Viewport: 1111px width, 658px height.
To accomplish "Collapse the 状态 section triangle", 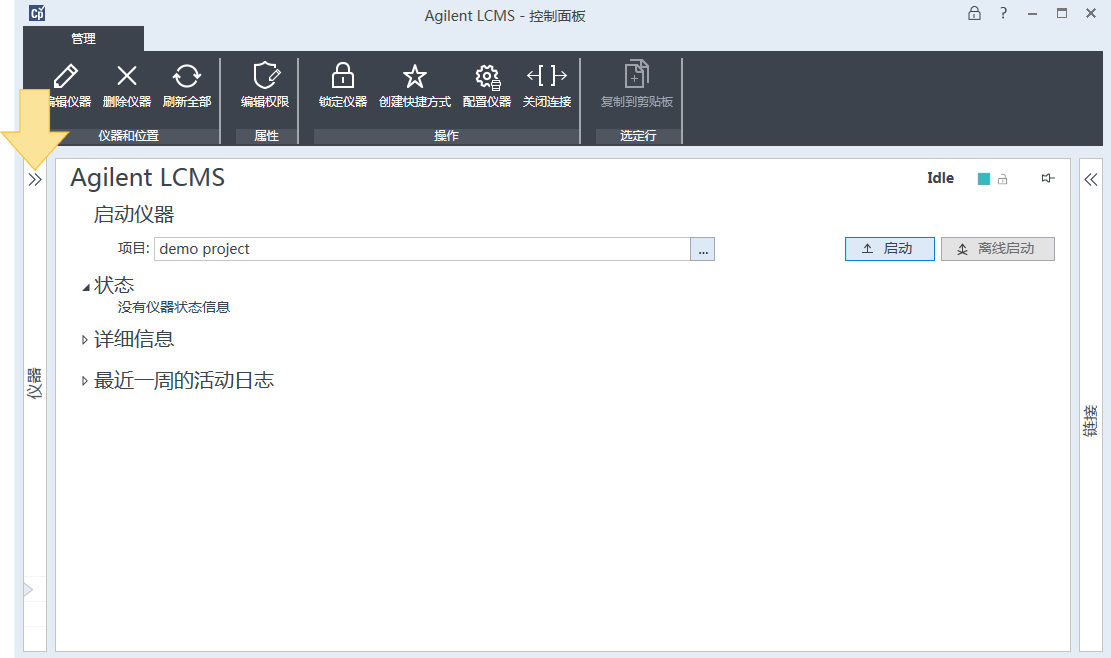I will point(86,287).
